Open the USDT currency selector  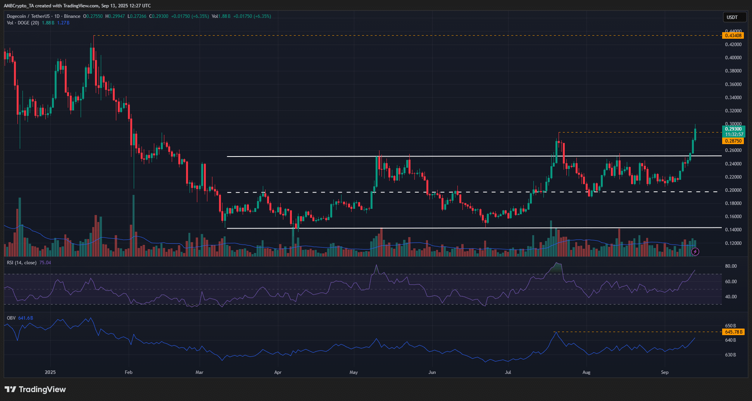[732, 17]
